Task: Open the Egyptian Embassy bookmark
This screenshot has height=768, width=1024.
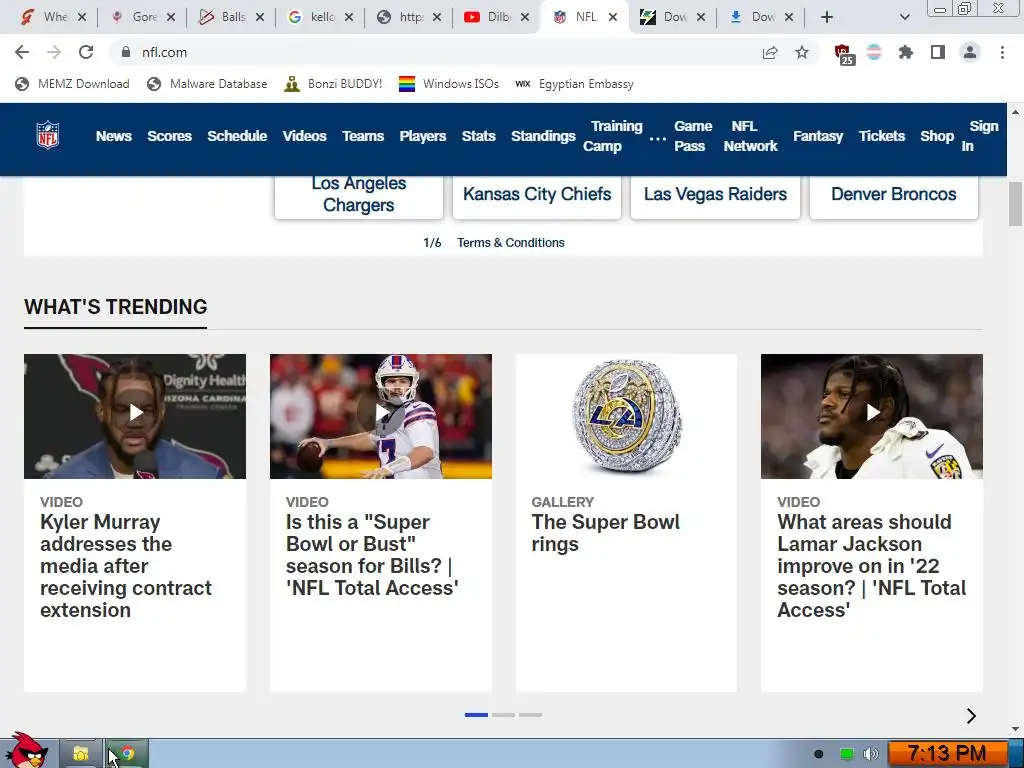Action: click(x=575, y=84)
